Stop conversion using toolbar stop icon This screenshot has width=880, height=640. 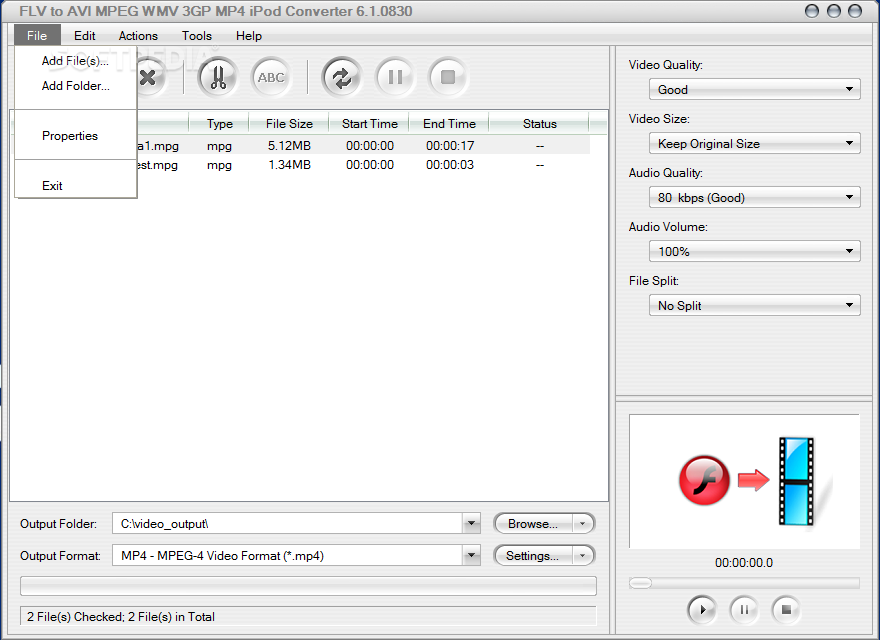pos(448,77)
